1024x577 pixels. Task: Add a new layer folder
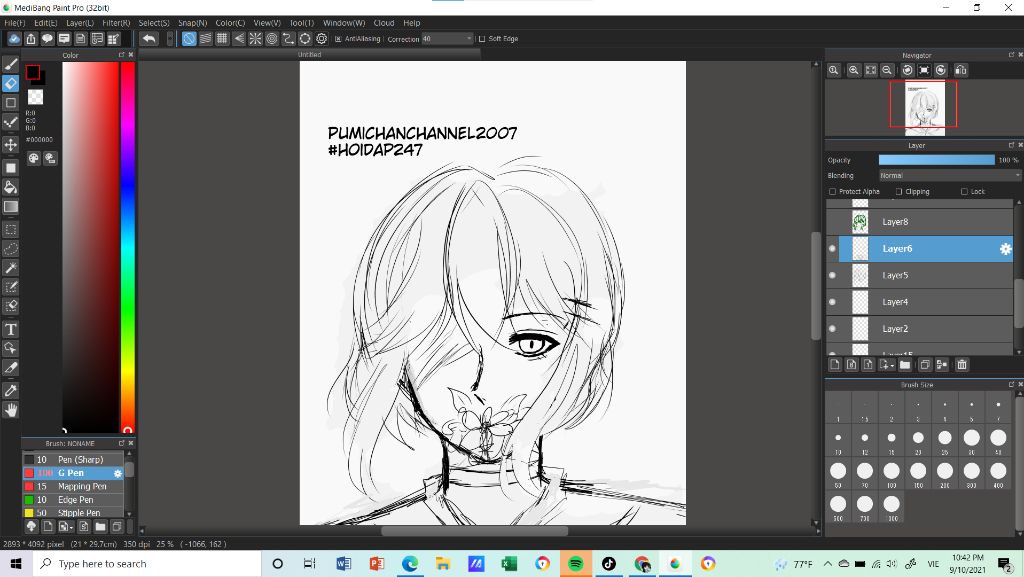pyautogui.click(x=905, y=365)
